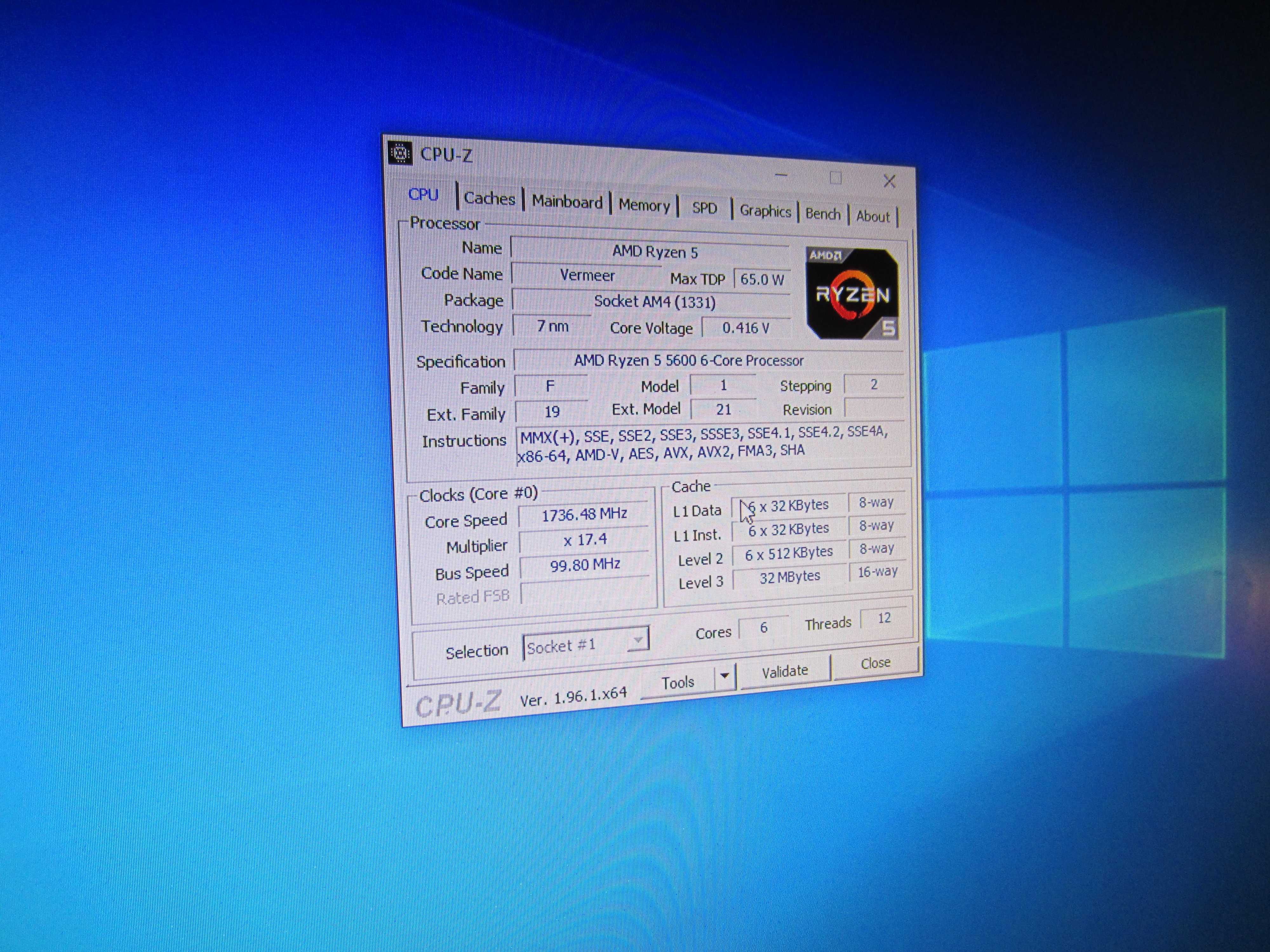1270x952 pixels.
Task: Click the Level 2 value 6 x 512 KBytes
Action: pyautogui.click(x=789, y=553)
